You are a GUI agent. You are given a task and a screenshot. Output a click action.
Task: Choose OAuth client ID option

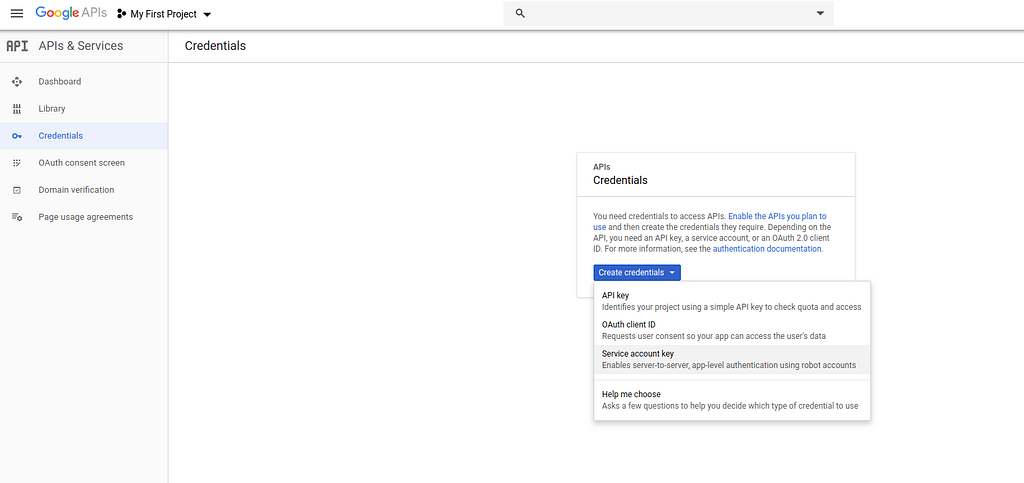pyautogui.click(x=732, y=330)
